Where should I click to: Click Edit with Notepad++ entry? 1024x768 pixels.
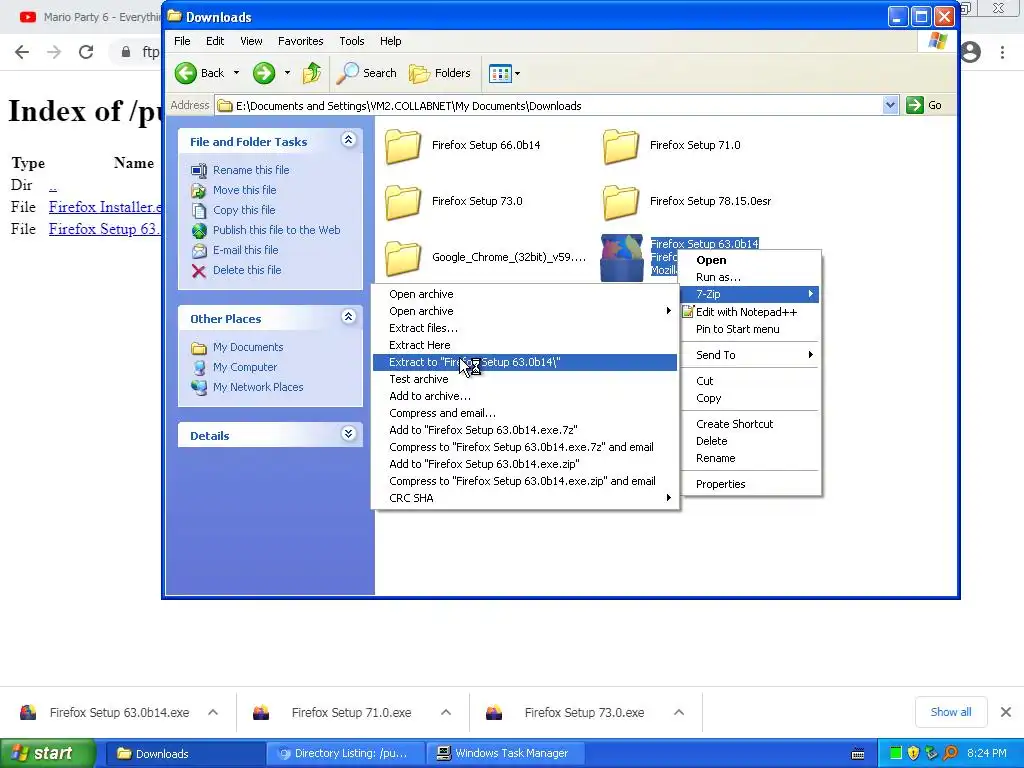click(750, 312)
